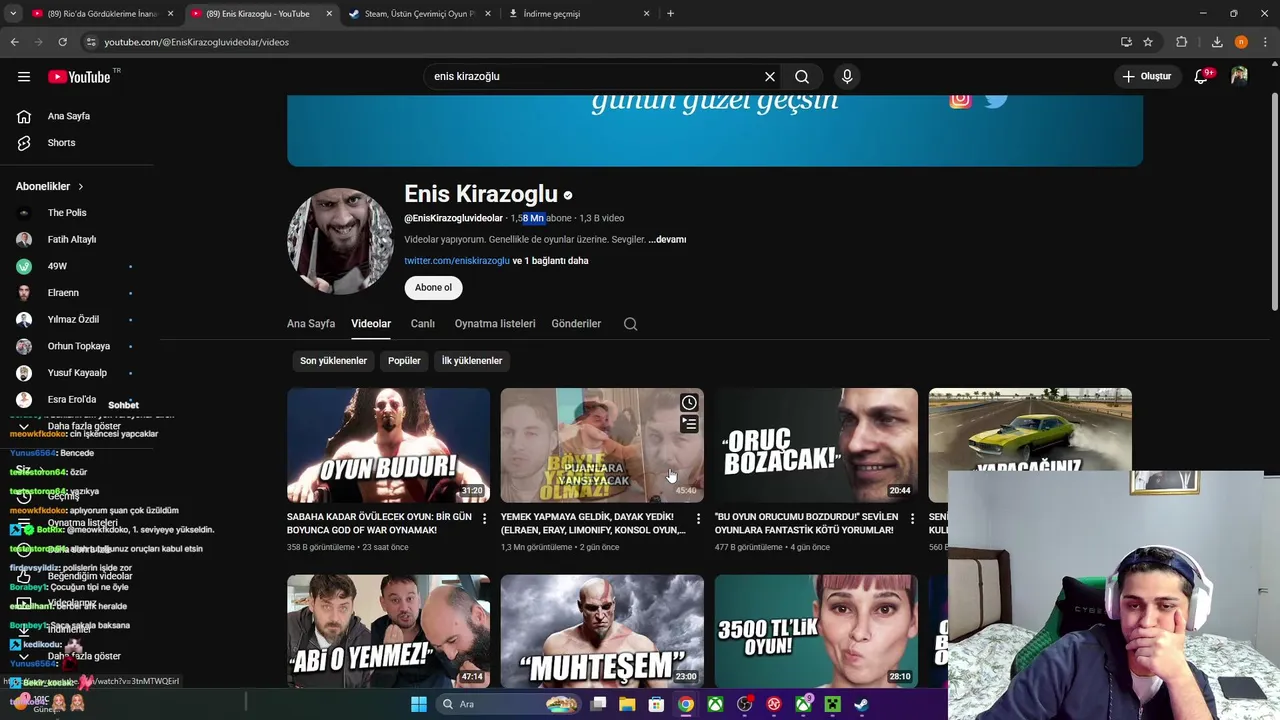Search within the channel with magnifier icon
Viewport: 1280px width, 720px height.
point(630,324)
